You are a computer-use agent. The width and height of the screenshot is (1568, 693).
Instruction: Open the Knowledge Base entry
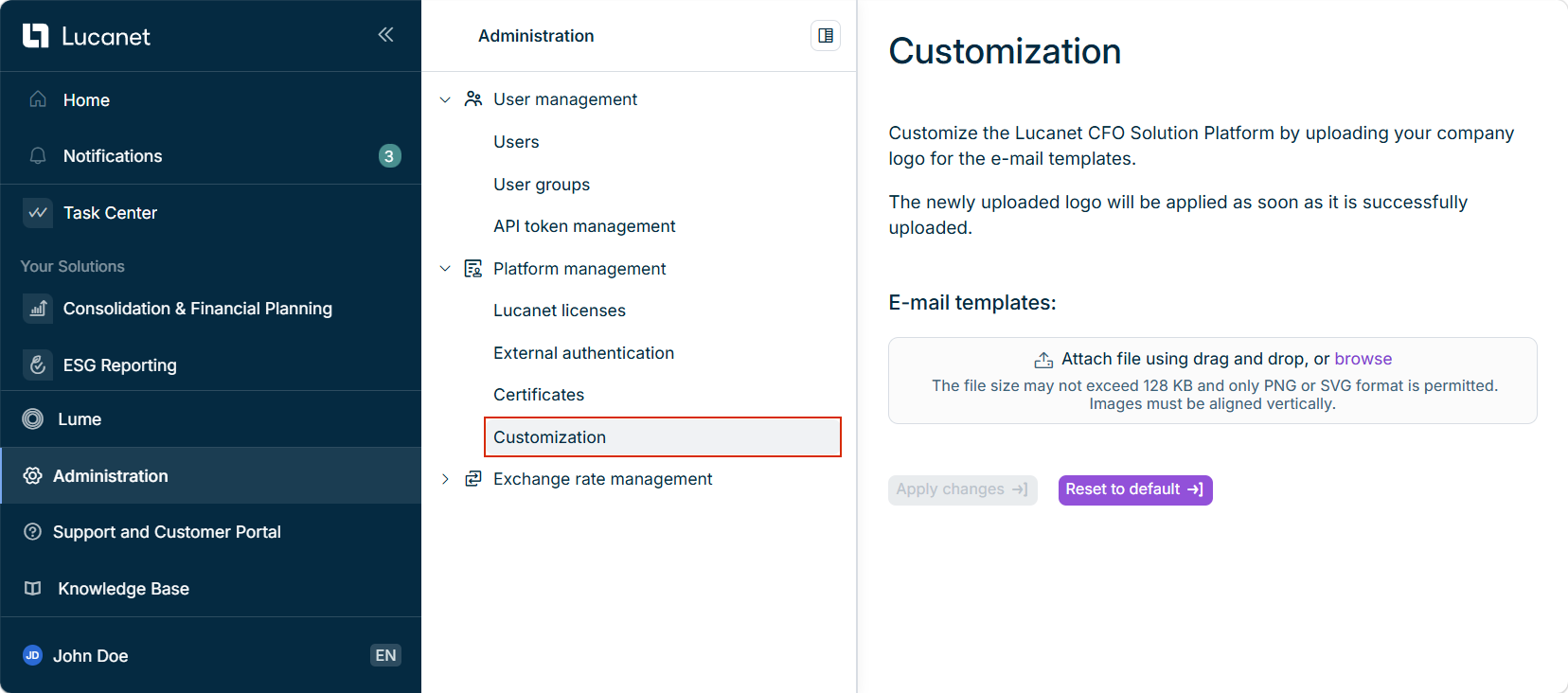pos(210,589)
